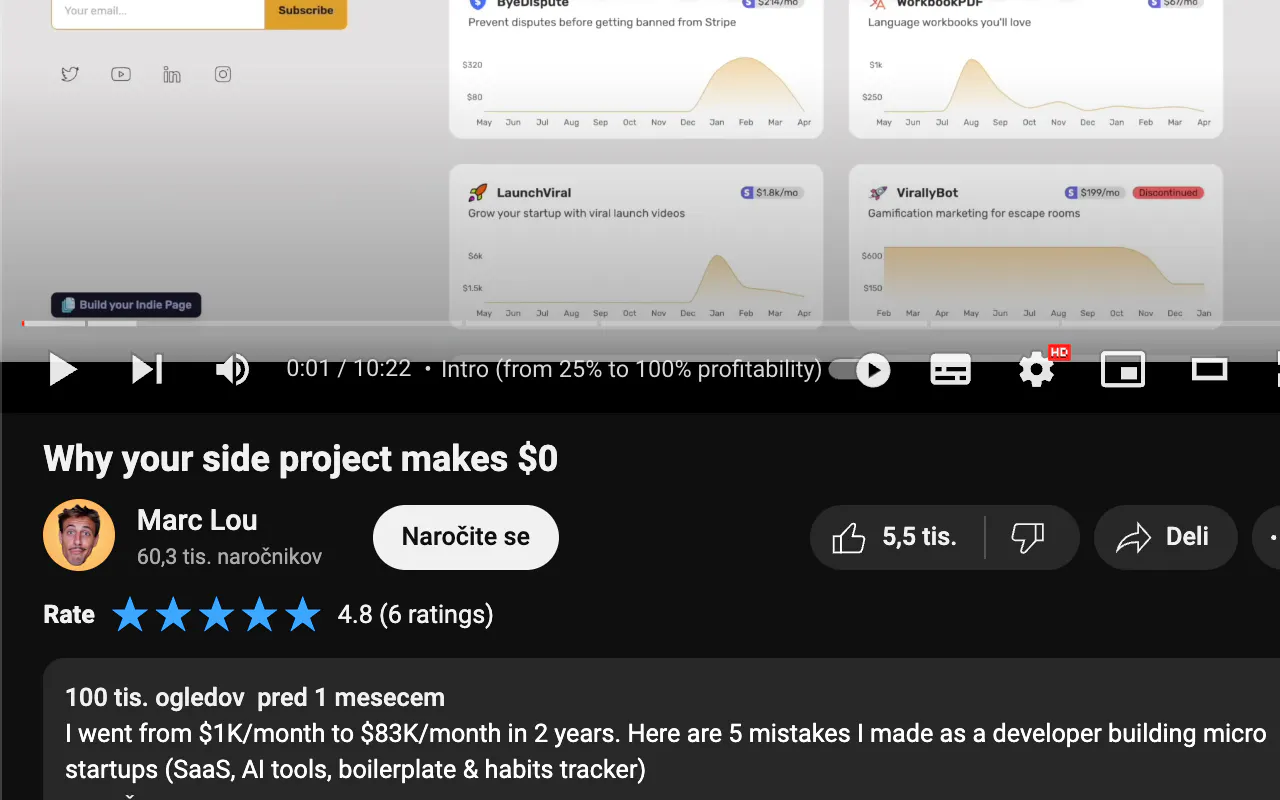Click the Instagram icon in the video

pos(223,74)
